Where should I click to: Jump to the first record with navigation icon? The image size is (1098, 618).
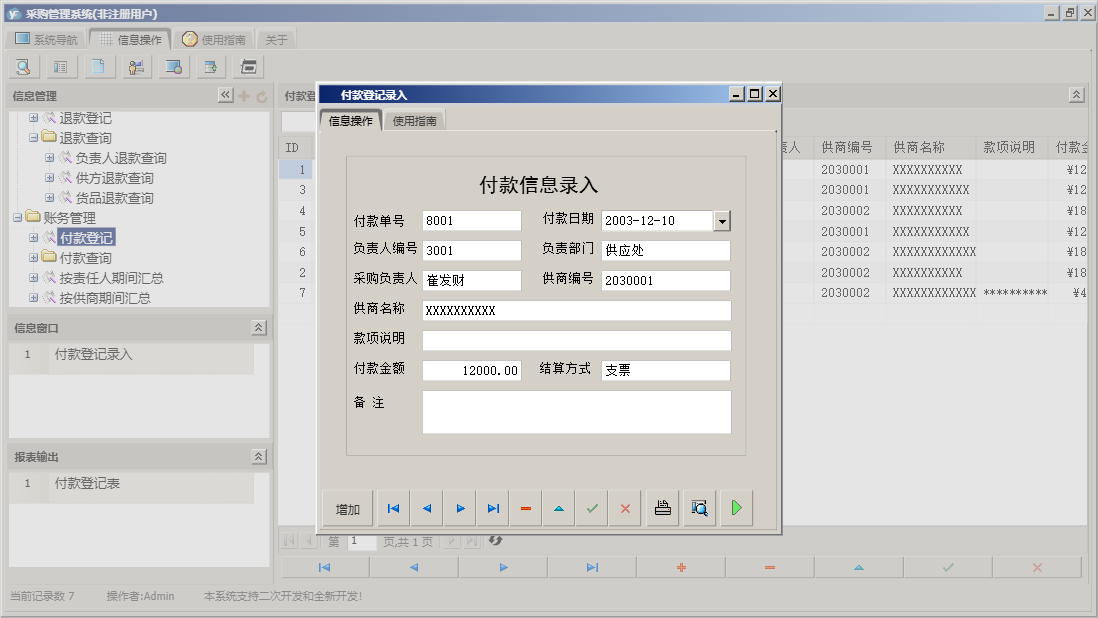click(392, 507)
